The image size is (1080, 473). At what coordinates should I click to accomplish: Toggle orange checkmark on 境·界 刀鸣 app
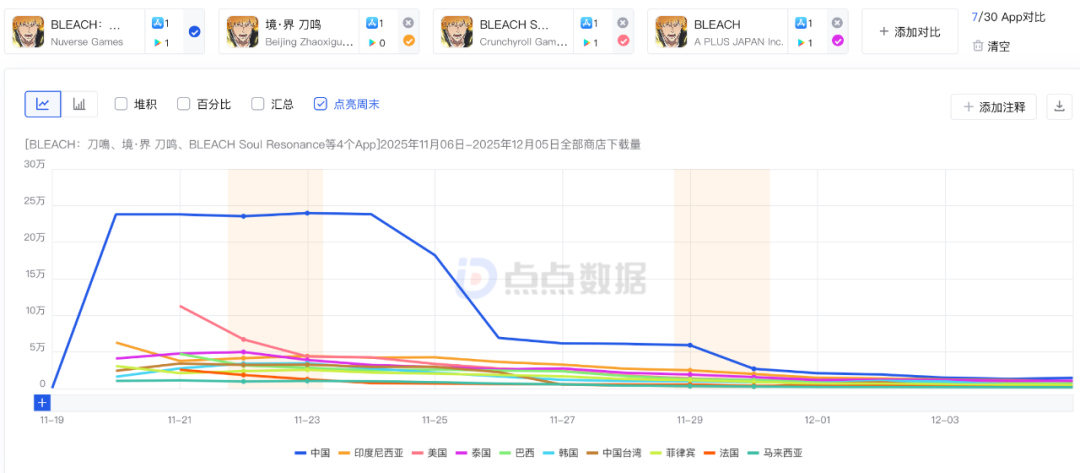click(408, 41)
